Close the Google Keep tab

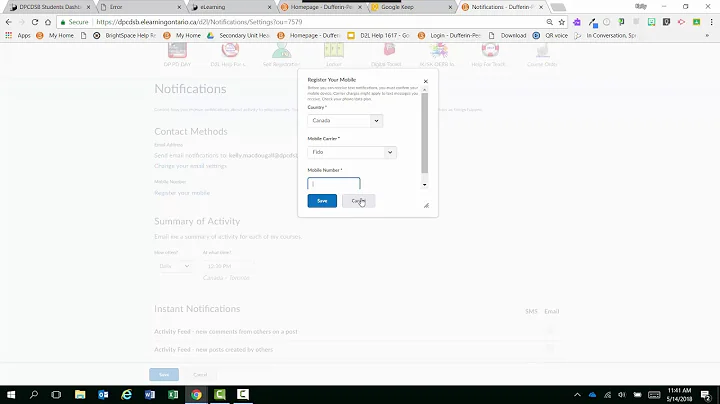coord(450,7)
